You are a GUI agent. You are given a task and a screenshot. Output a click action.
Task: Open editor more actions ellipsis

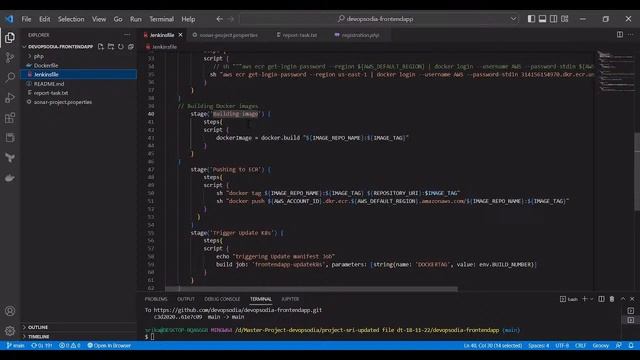click(631, 35)
